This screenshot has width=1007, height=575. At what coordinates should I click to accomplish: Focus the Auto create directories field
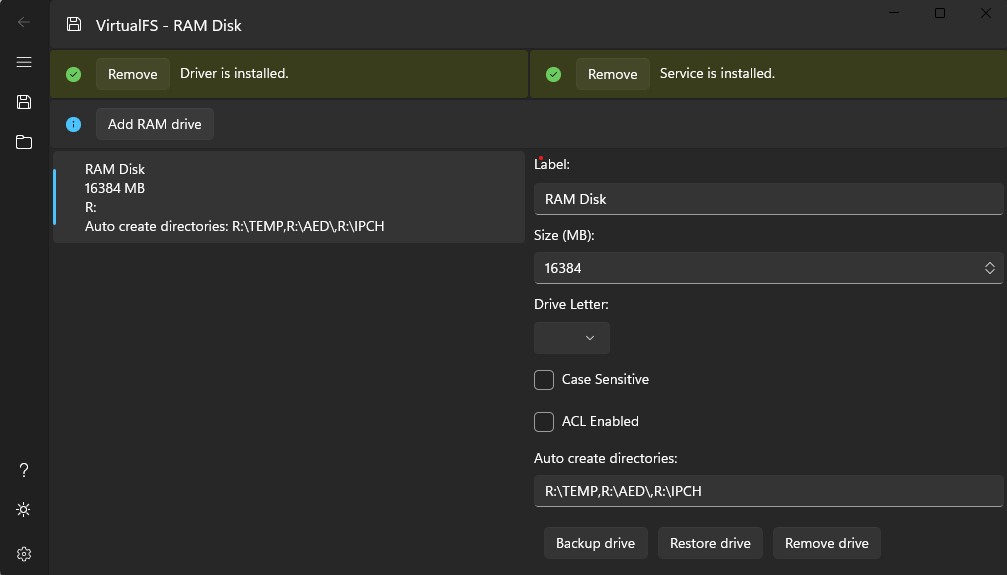pyautogui.click(x=768, y=491)
